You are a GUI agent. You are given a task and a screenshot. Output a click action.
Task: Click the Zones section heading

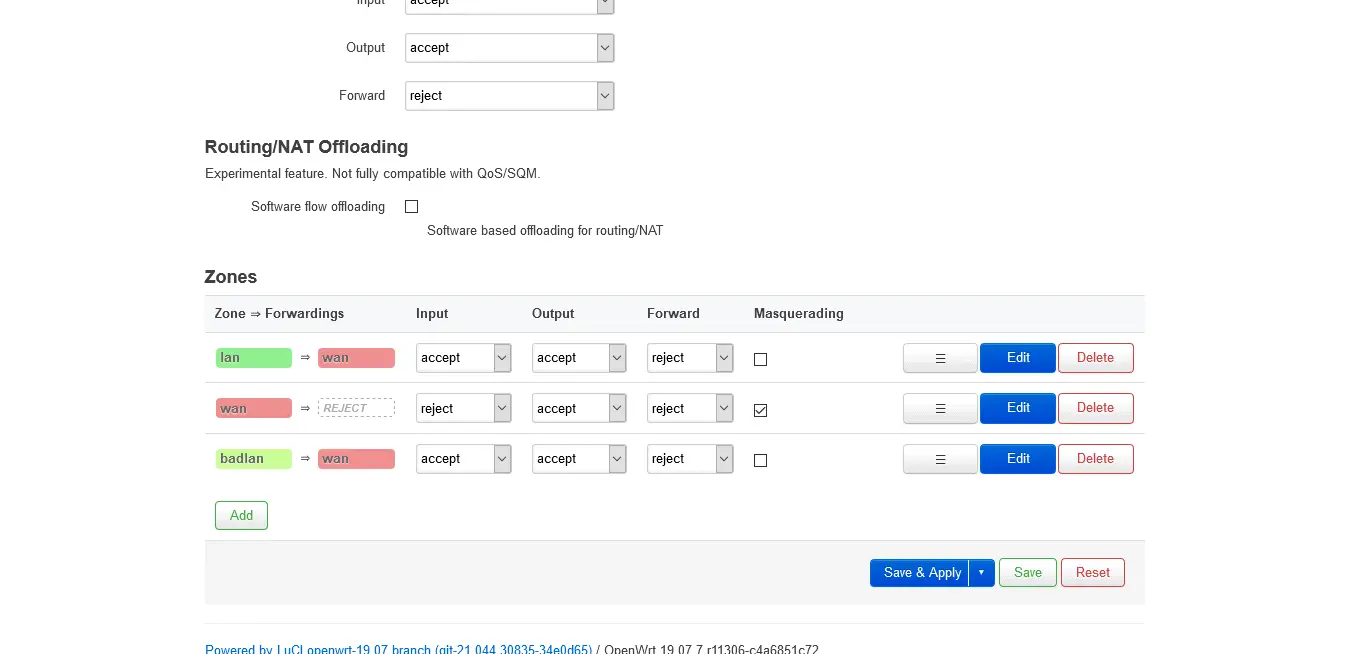click(x=231, y=277)
